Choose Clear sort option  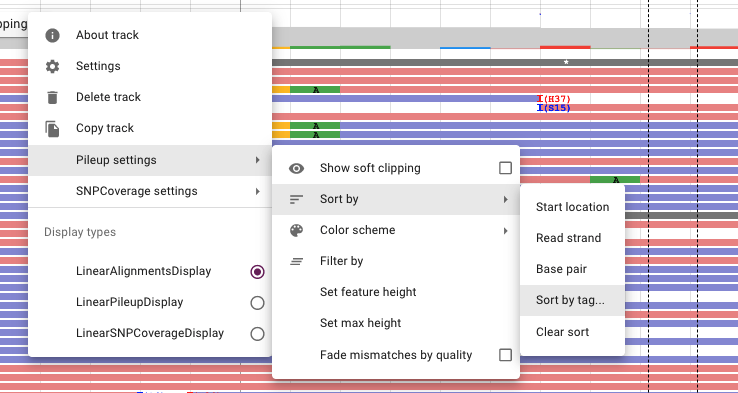click(x=572, y=332)
